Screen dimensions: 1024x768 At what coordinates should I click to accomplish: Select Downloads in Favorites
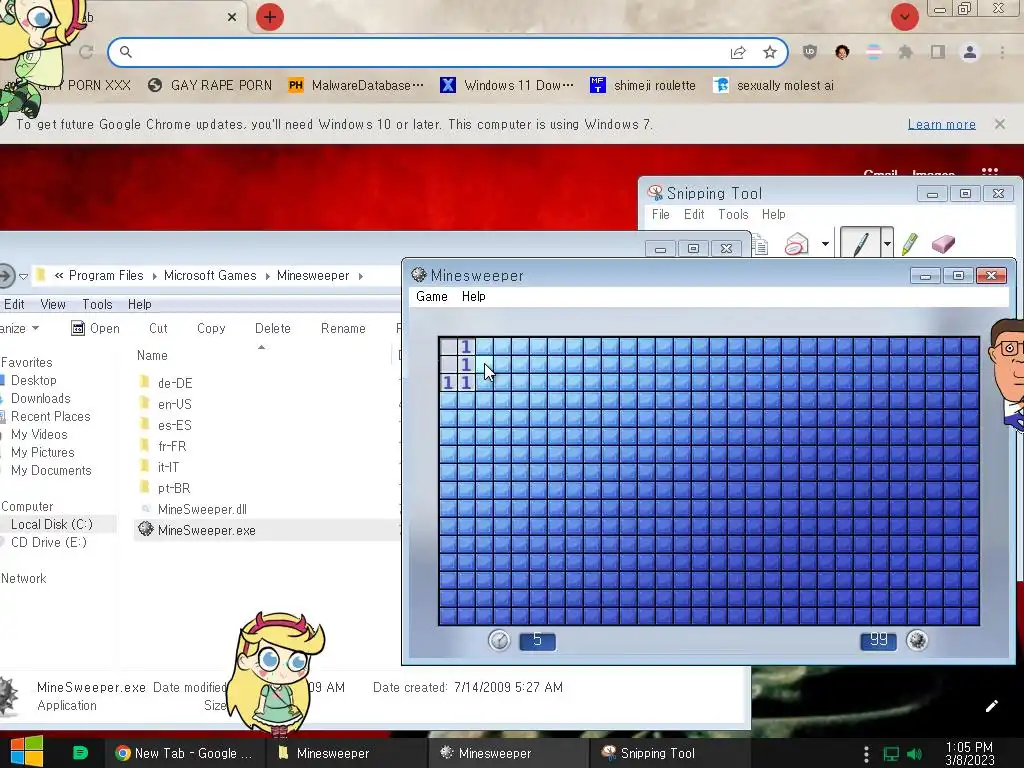(40, 398)
